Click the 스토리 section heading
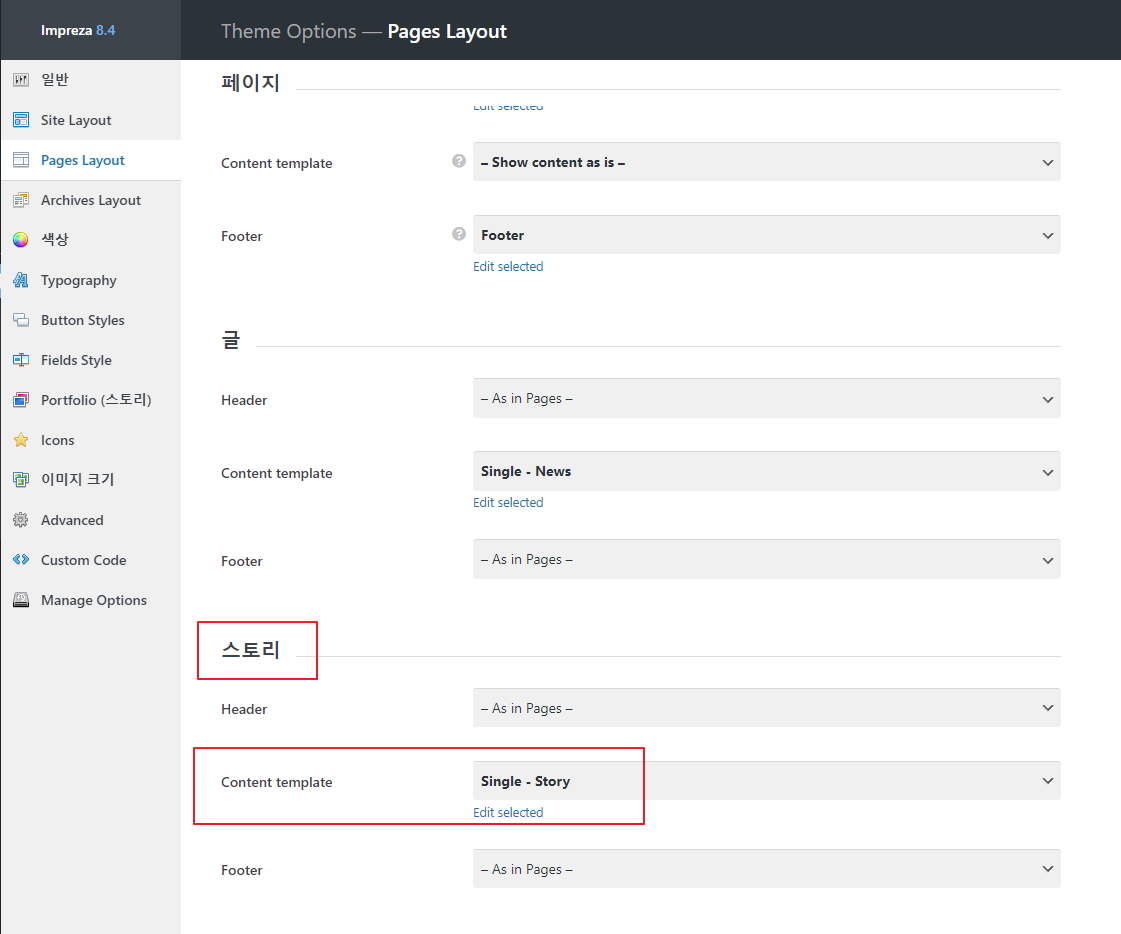Image resolution: width=1121 pixels, height=934 pixels. pos(250,649)
